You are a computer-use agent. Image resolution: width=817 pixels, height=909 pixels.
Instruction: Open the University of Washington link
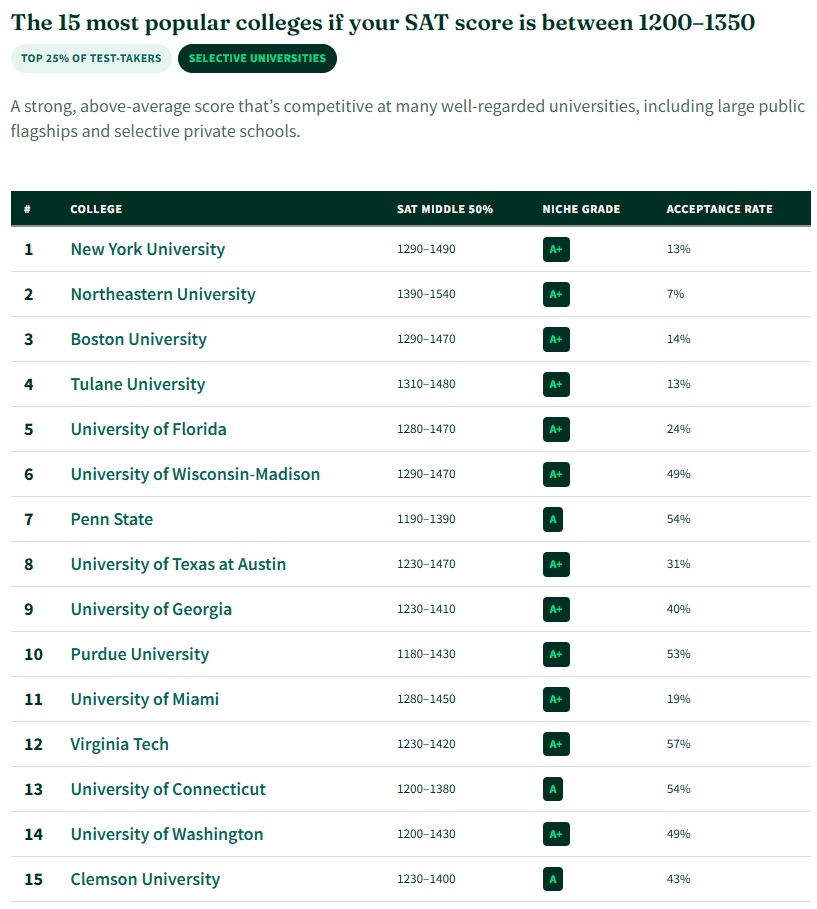coord(167,834)
